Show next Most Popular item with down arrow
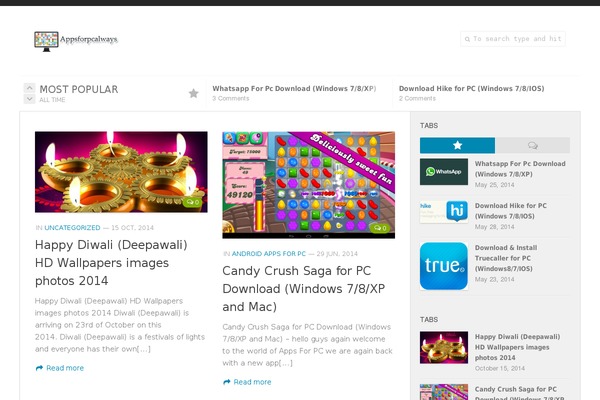The image size is (600, 400). [29, 99]
